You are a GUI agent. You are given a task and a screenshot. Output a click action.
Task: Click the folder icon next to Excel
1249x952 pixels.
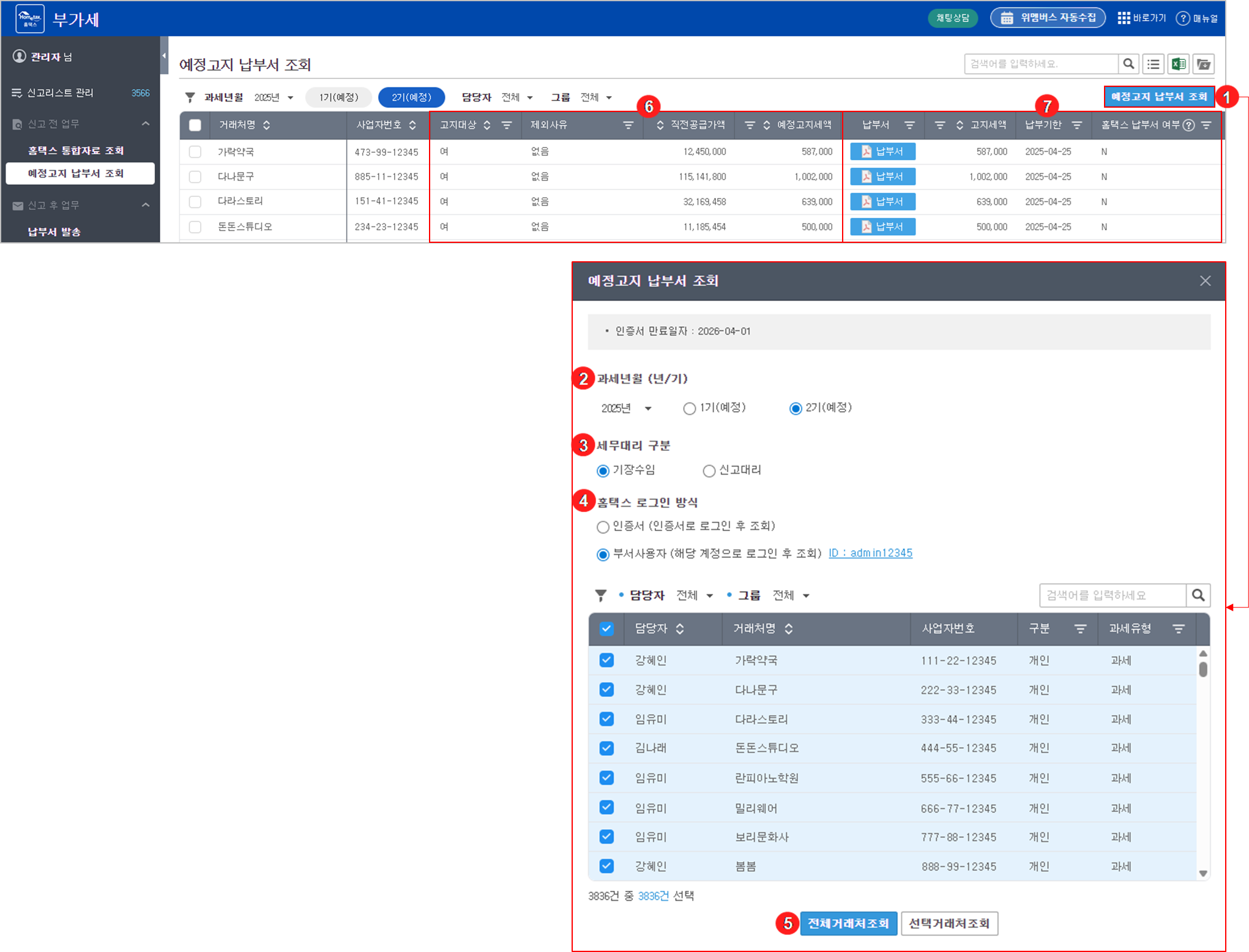click(x=1203, y=64)
